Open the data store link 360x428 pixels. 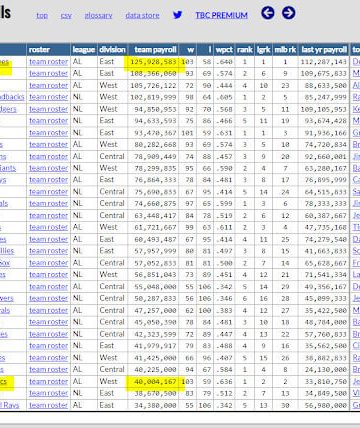[142, 15]
